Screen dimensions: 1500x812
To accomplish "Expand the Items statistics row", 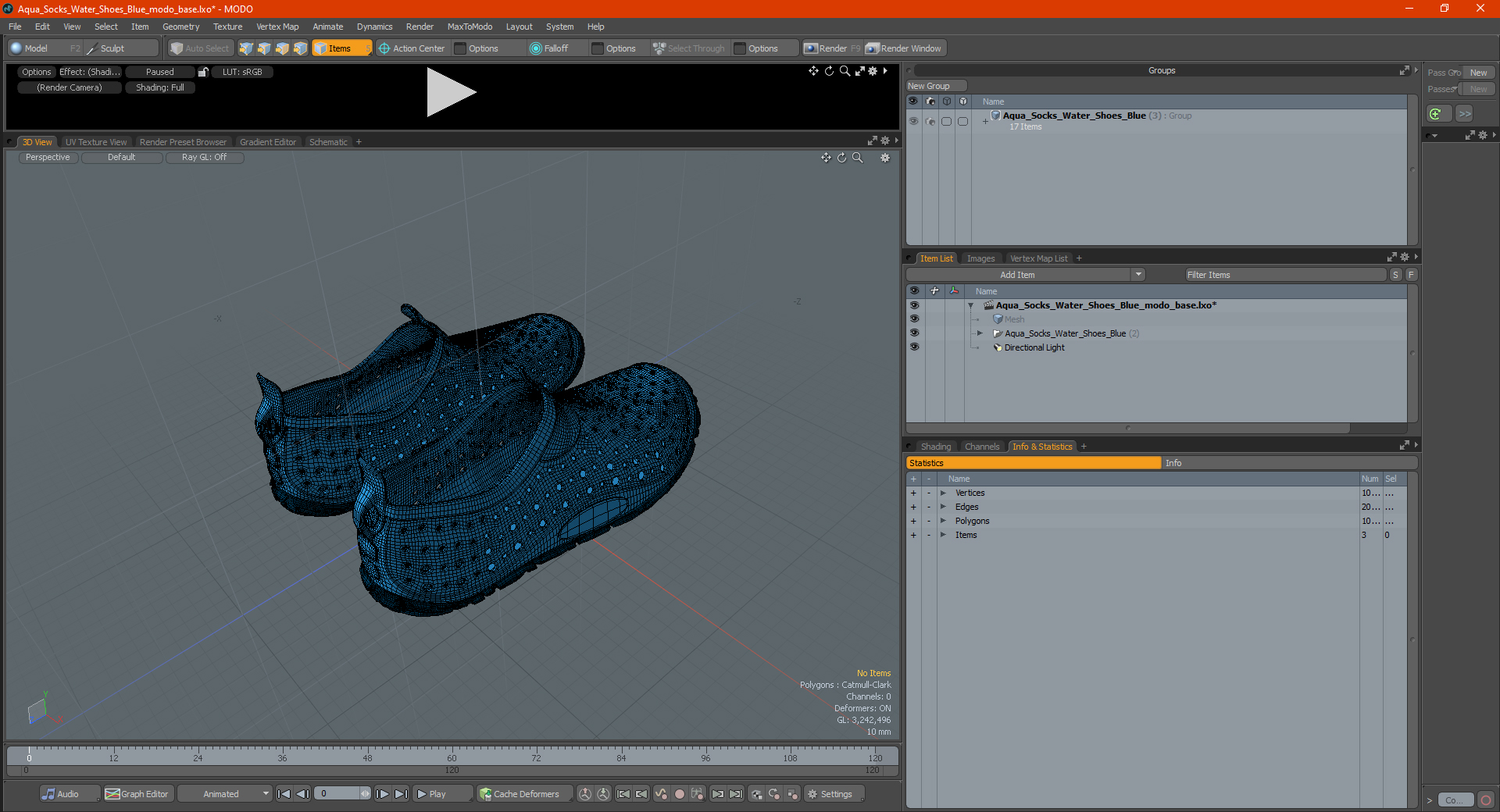I will 944,535.
